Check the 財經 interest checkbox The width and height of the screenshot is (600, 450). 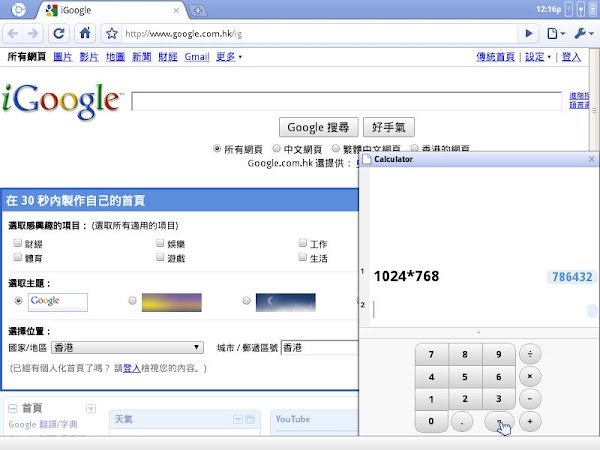[18, 243]
